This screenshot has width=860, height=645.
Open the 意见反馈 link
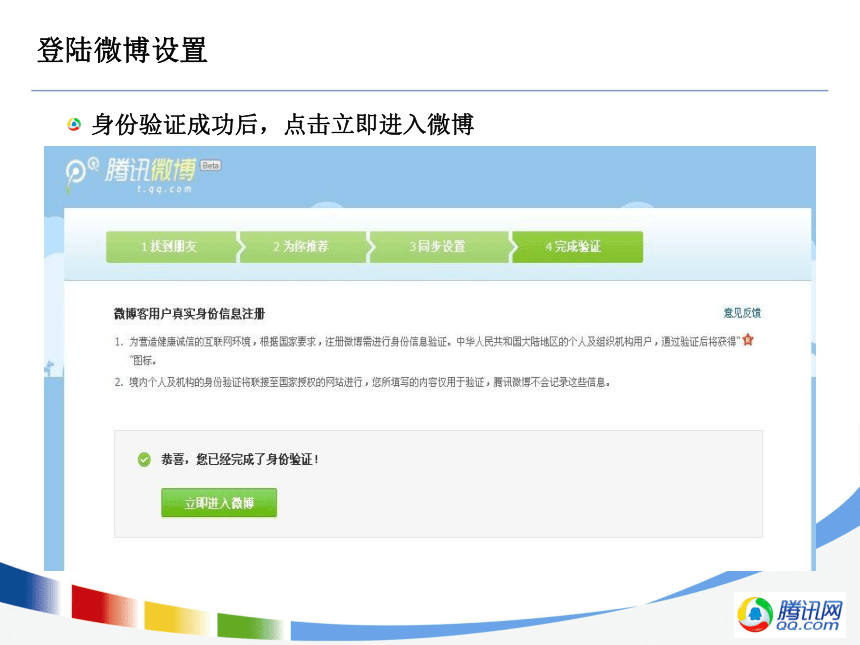tap(742, 313)
